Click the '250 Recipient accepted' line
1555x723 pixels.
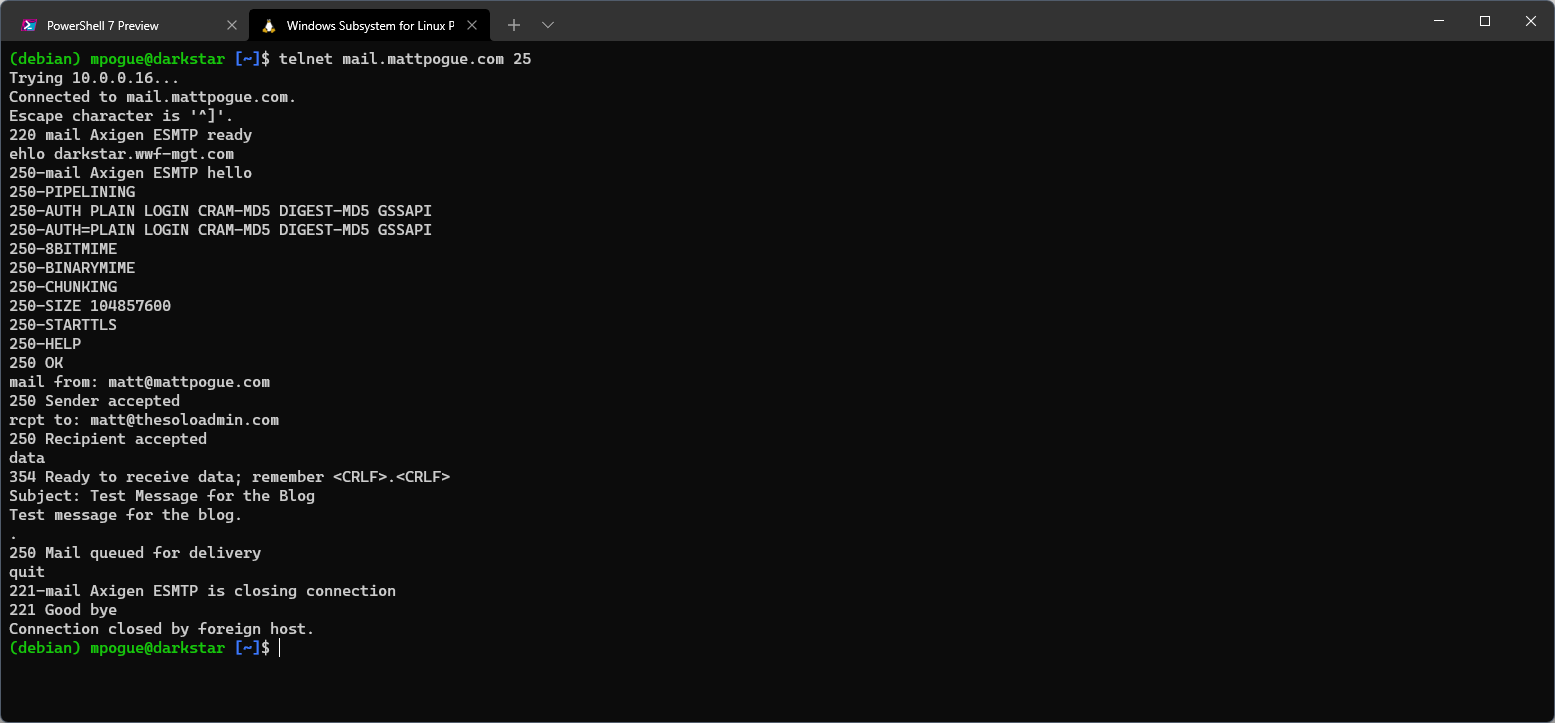(108, 439)
